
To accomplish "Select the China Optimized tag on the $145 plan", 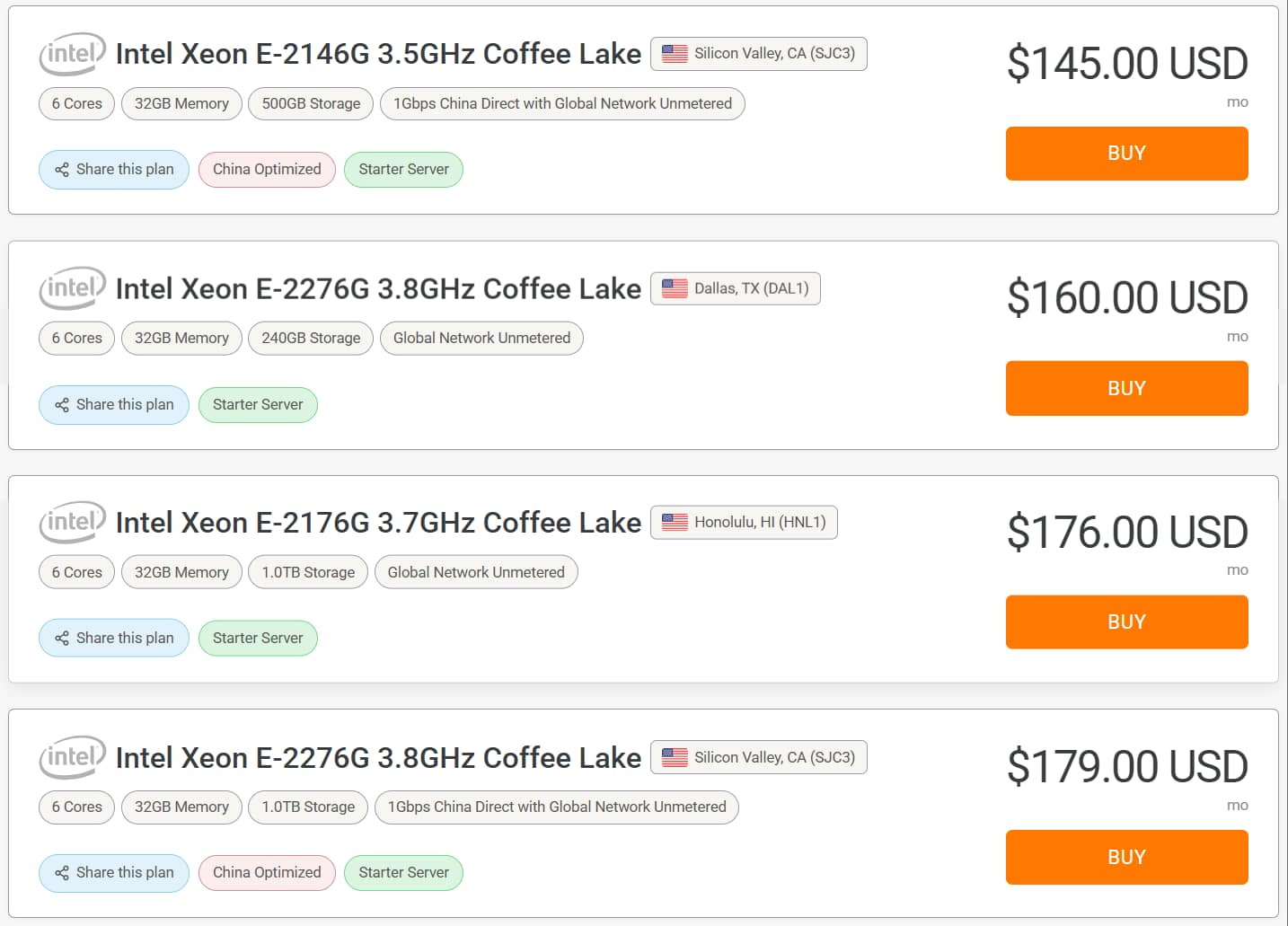I will click(267, 170).
